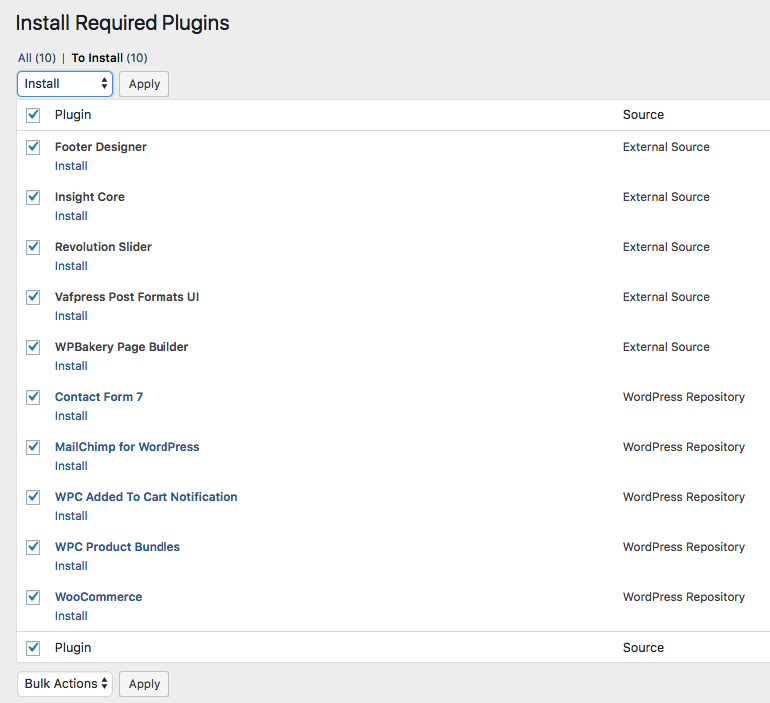The image size is (770, 703).
Task: Click Install under WPBakery Page Builder
Action: click(x=71, y=366)
